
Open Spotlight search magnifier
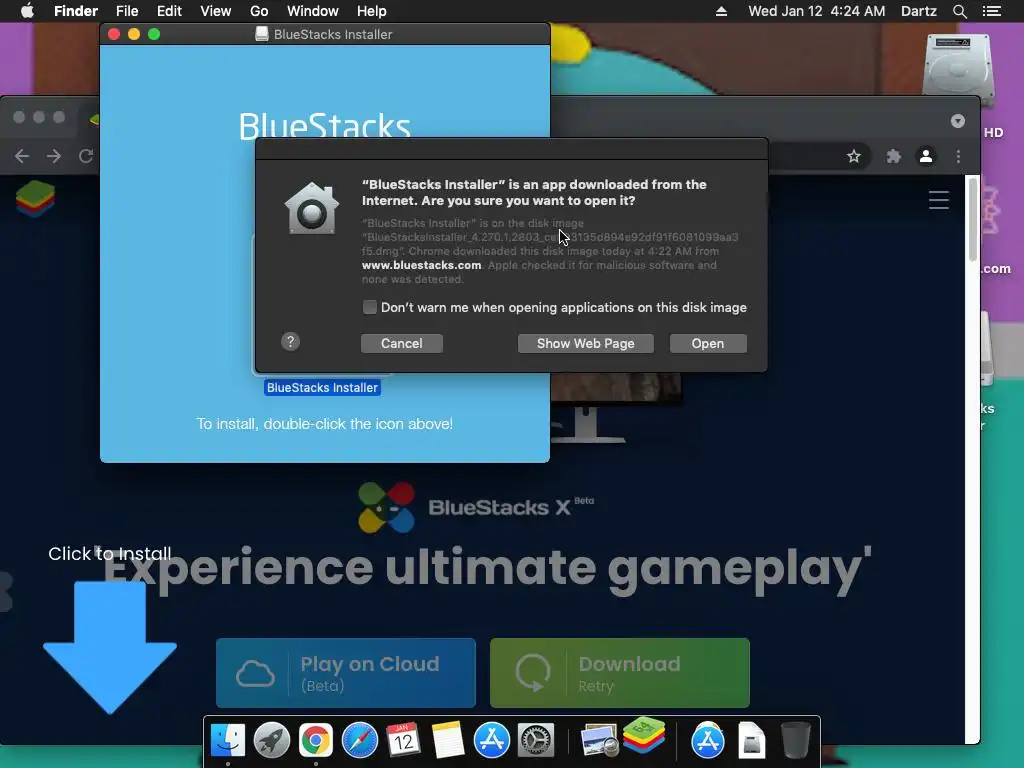[959, 11]
